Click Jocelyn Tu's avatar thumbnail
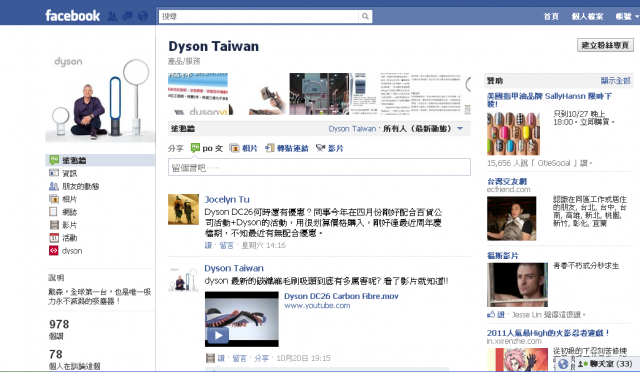This screenshot has width=640, height=372. [x=183, y=209]
